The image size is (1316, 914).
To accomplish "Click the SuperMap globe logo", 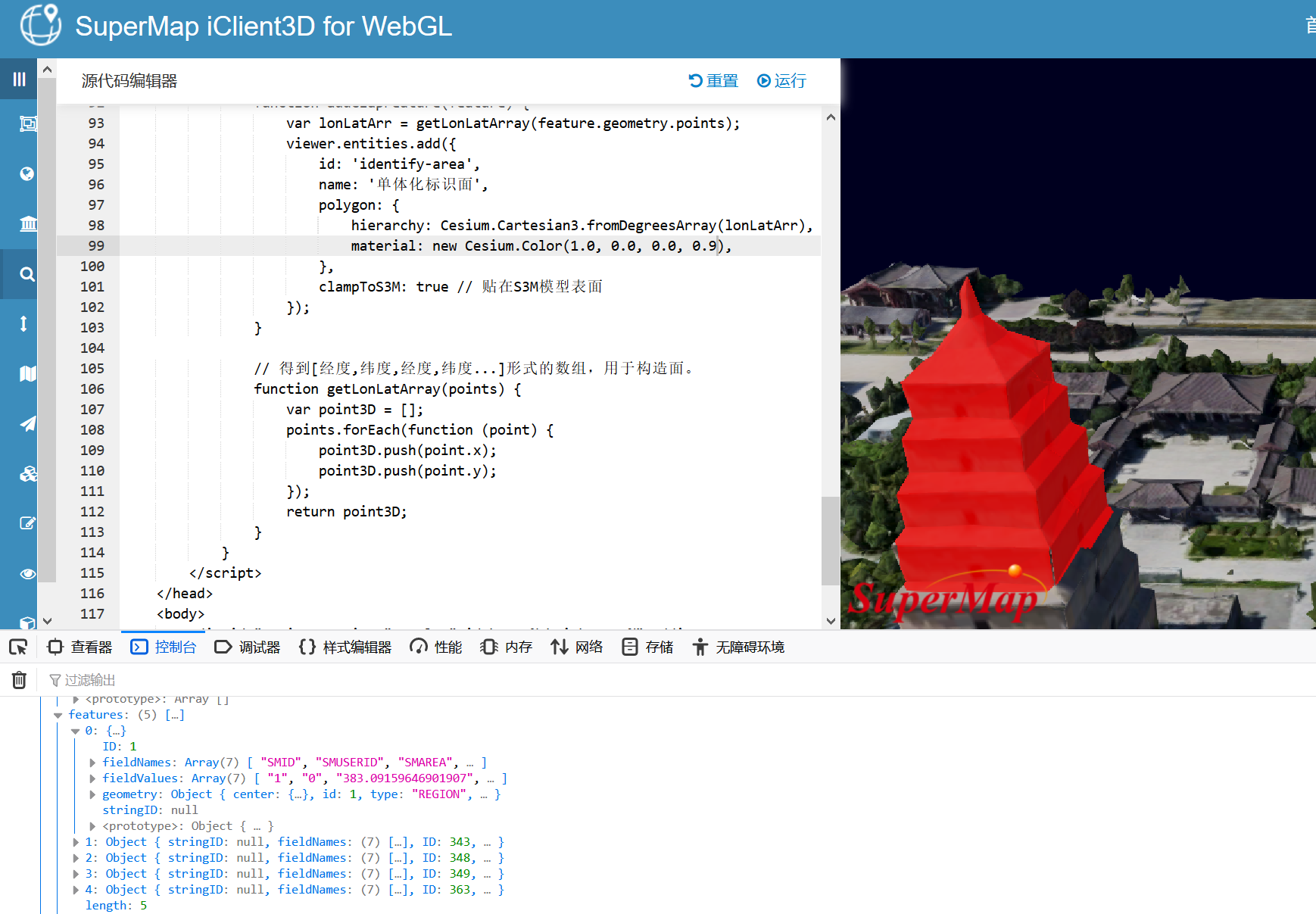I will tap(40, 25).
